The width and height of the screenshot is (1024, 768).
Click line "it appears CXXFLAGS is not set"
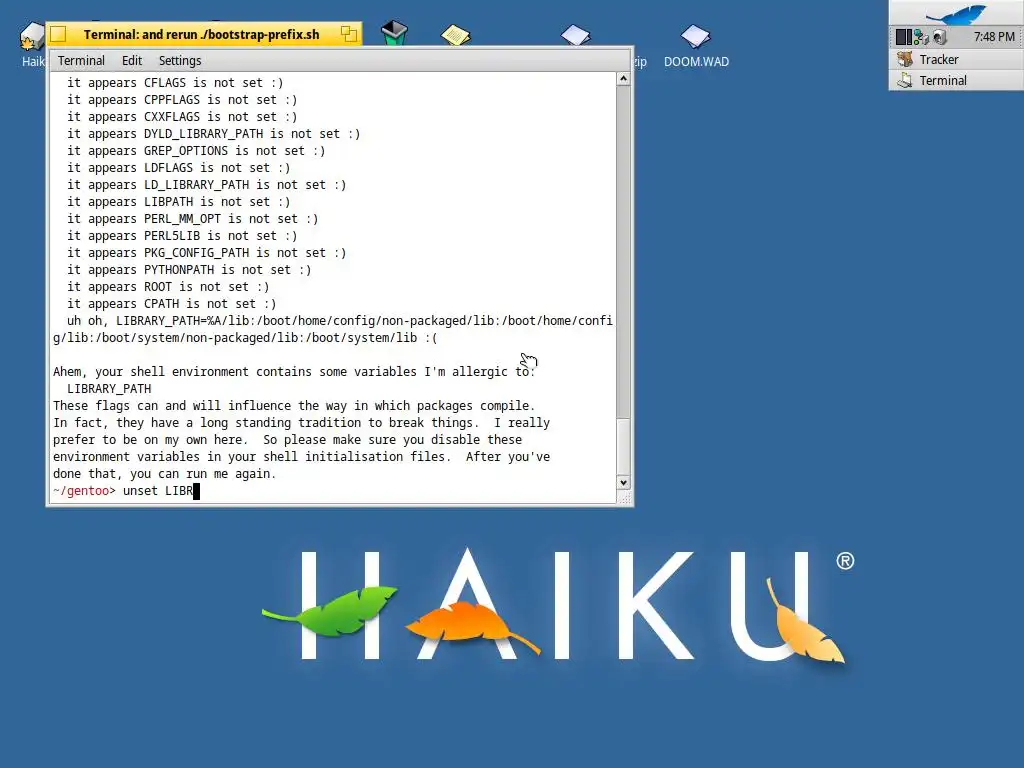tap(182, 117)
